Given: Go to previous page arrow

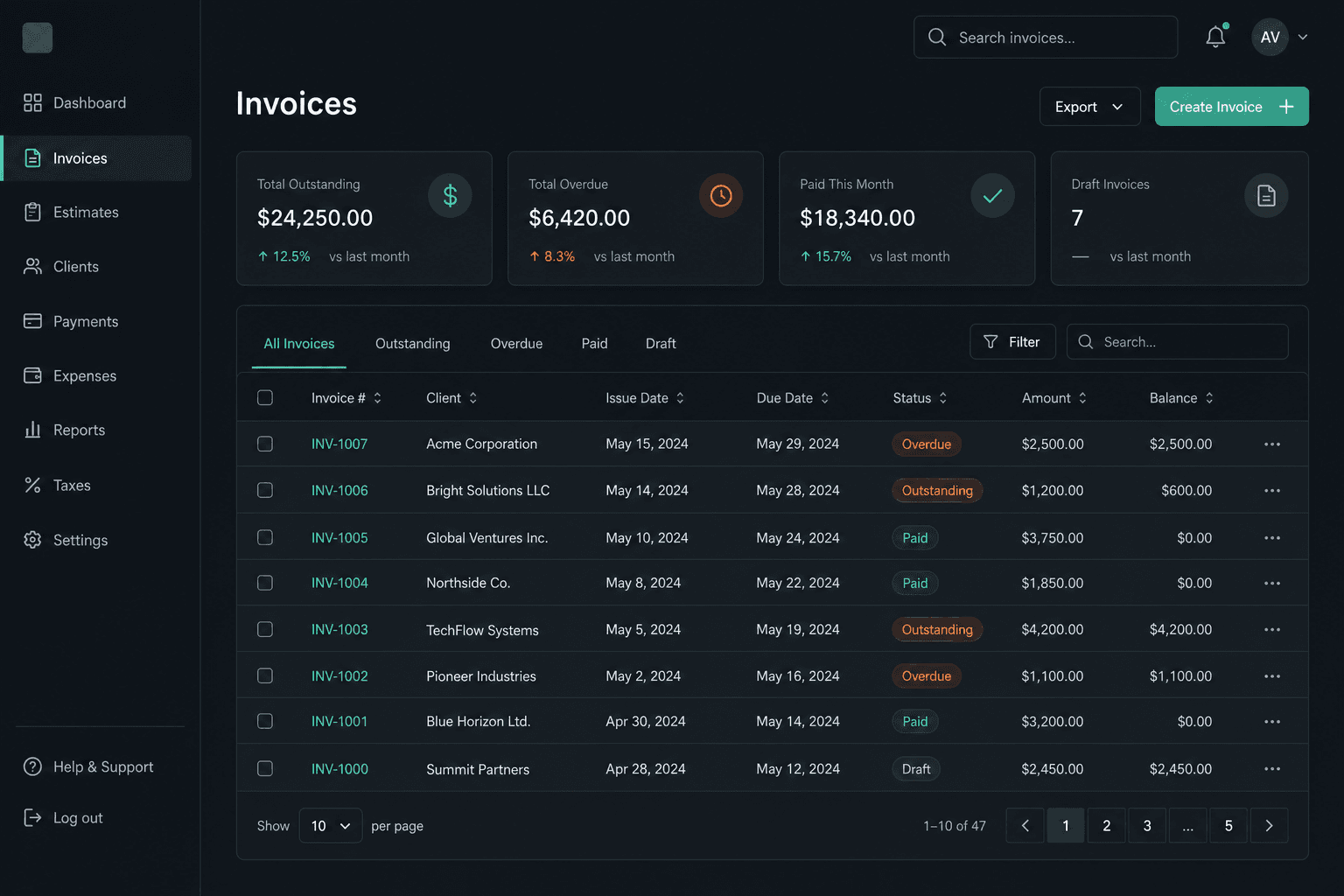Looking at the screenshot, I should (x=1025, y=825).
